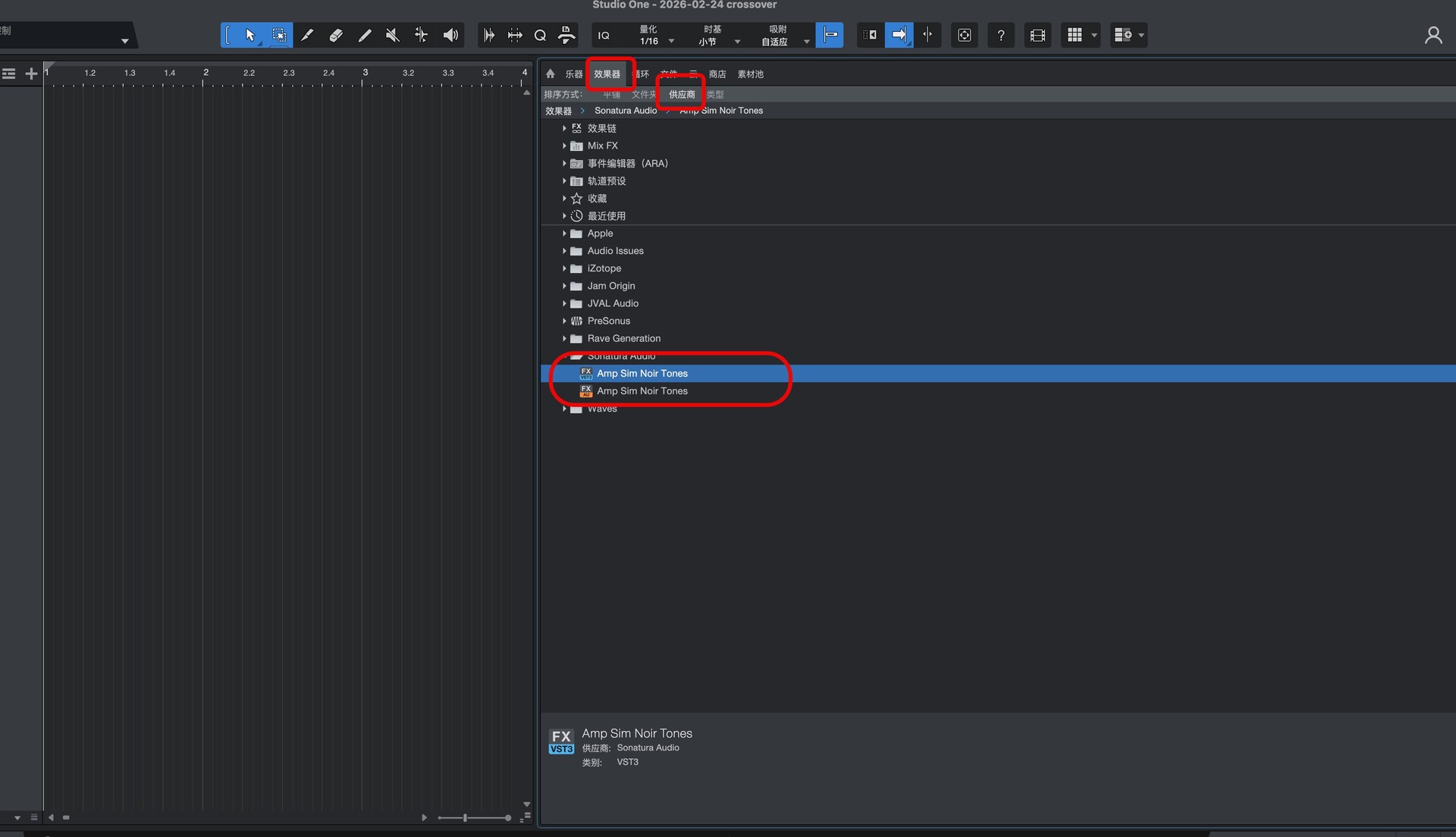The width and height of the screenshot is (1456, 837).
Task: Open the 素材池 pool tab
Action: [x=750, y=74]
